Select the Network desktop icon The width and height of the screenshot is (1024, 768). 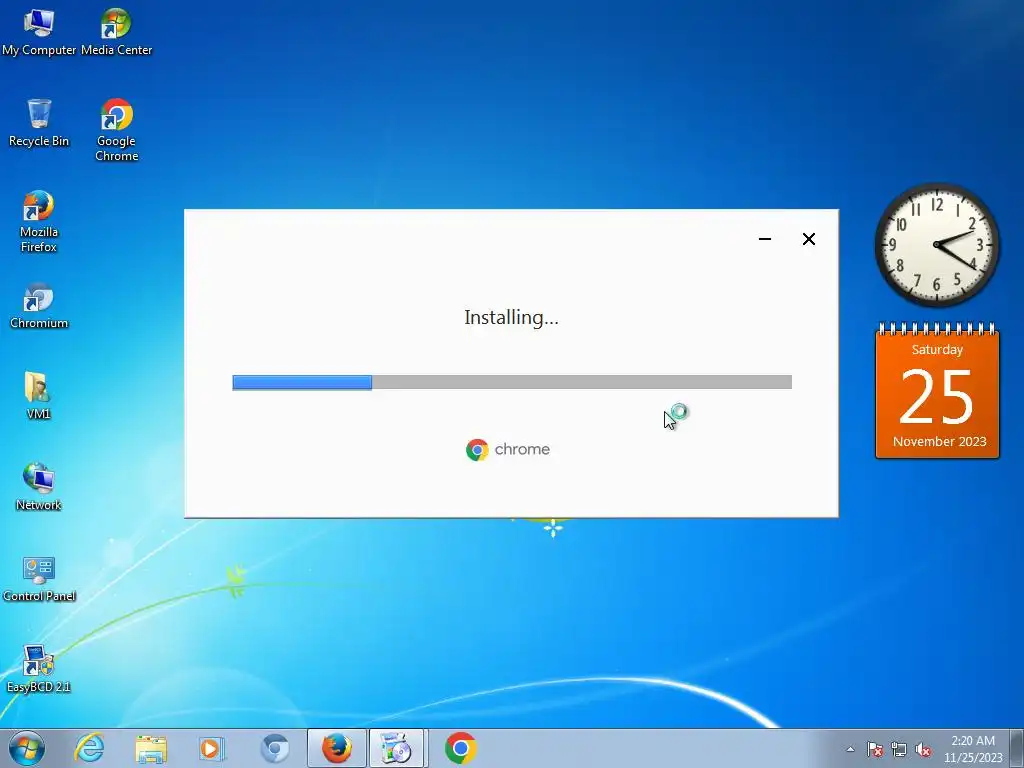click(x=39, y=487)
